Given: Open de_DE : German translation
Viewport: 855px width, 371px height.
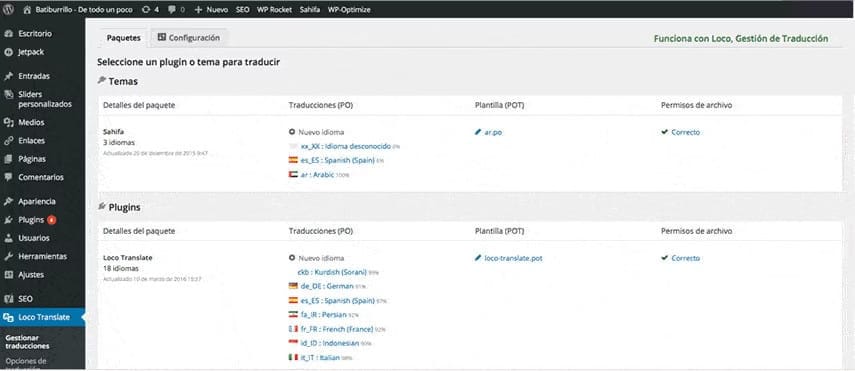Looking at the screenshot, I should pos(327,286).
